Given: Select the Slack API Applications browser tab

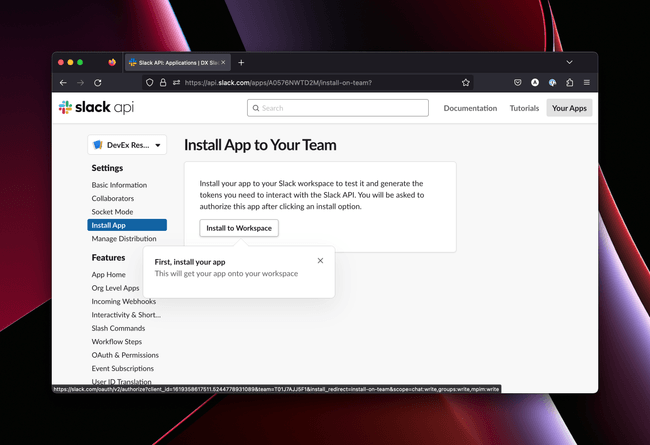Looking at the screenshot, I should (177, 63).
